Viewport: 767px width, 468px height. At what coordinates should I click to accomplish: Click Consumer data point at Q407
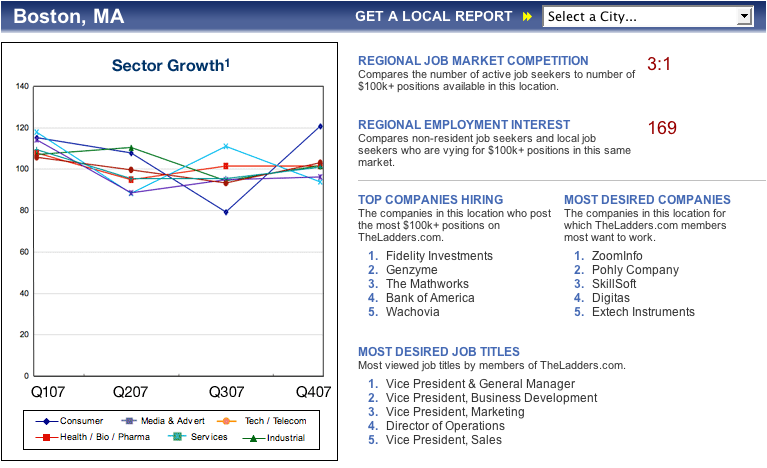pyautogui.click(x=320, y=126)
